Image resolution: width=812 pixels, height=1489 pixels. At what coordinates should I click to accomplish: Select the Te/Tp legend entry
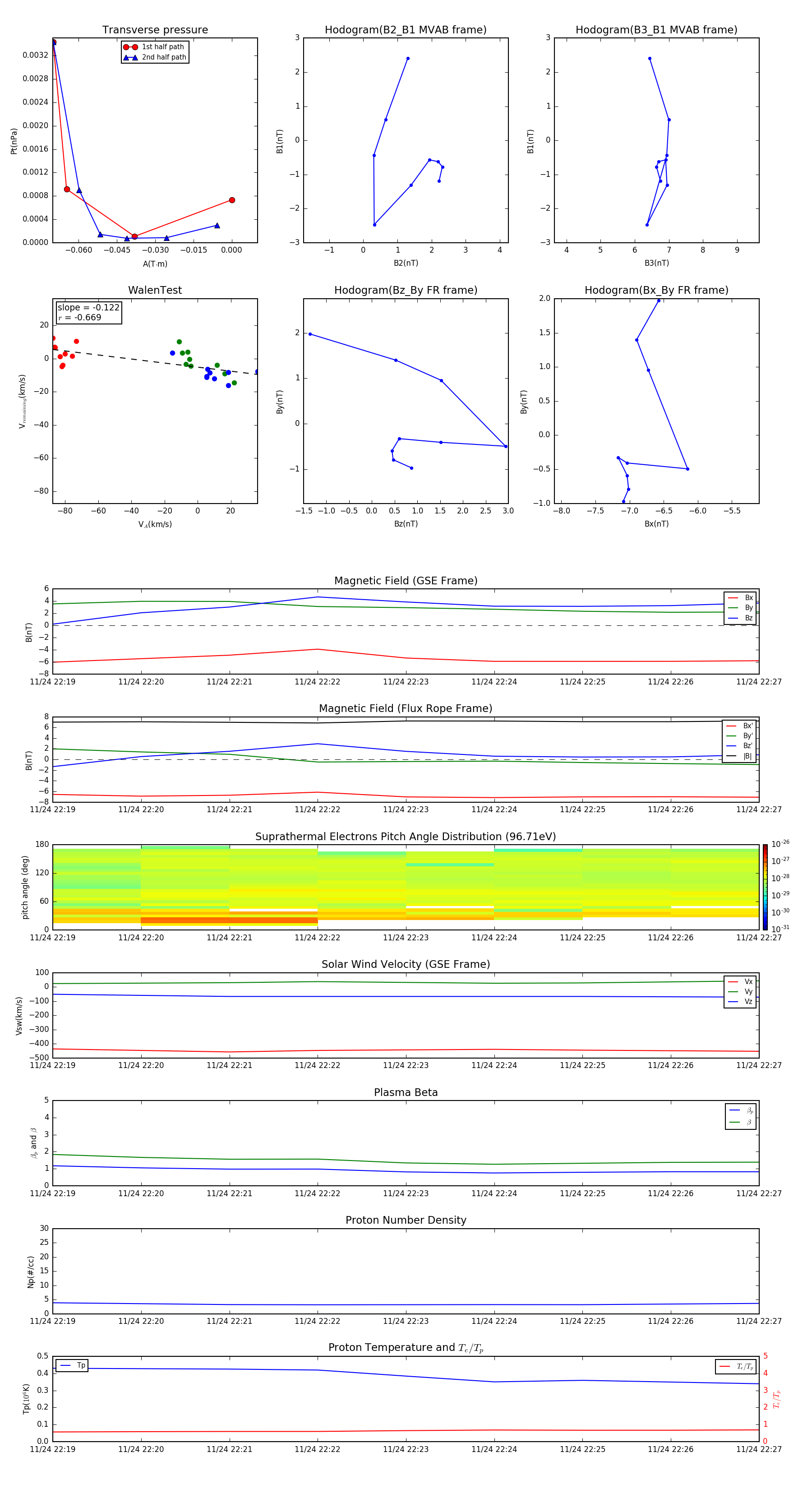[x=736, y=1366]
